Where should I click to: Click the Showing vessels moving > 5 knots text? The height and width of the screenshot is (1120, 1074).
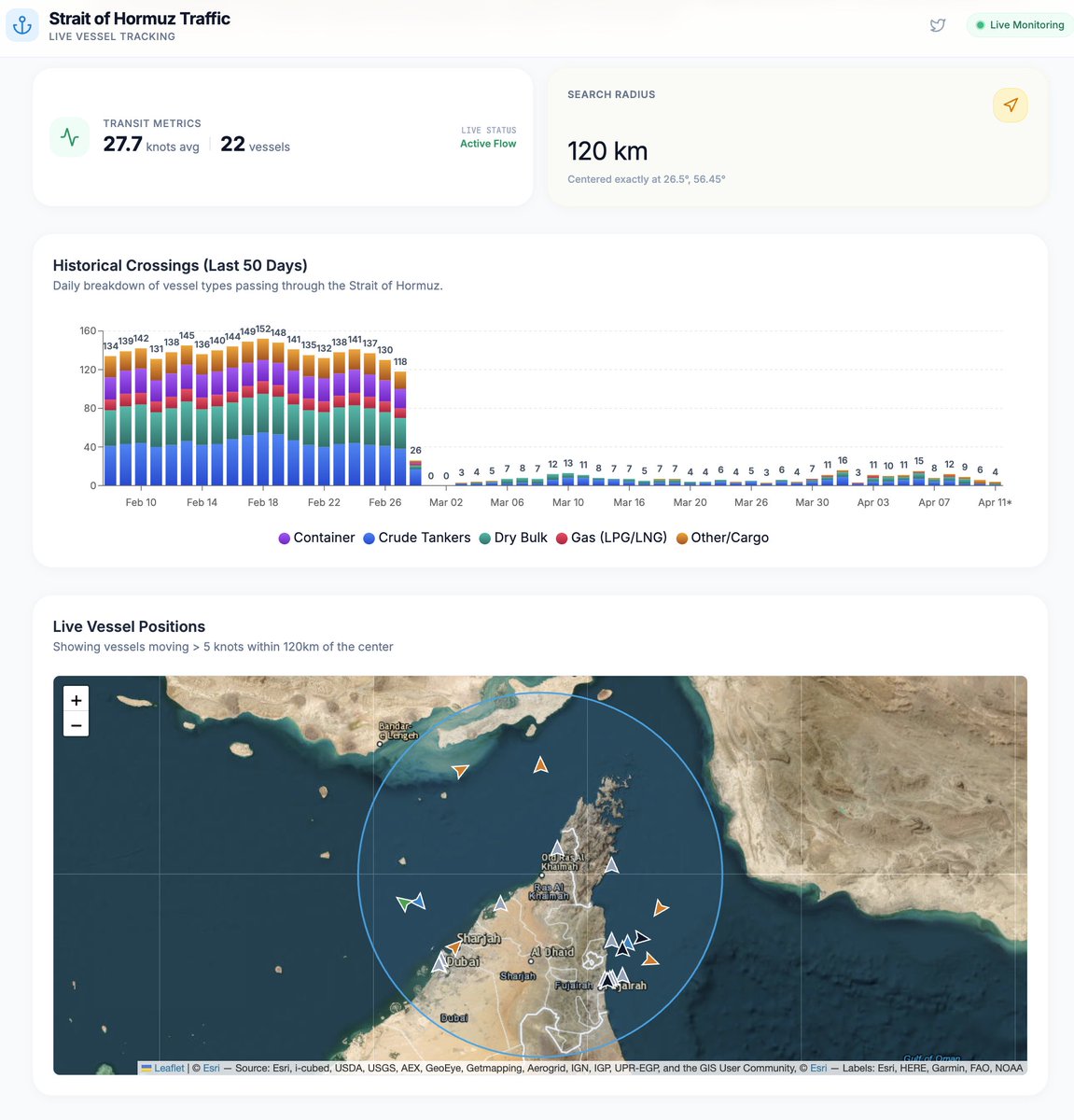click(223, 647)
